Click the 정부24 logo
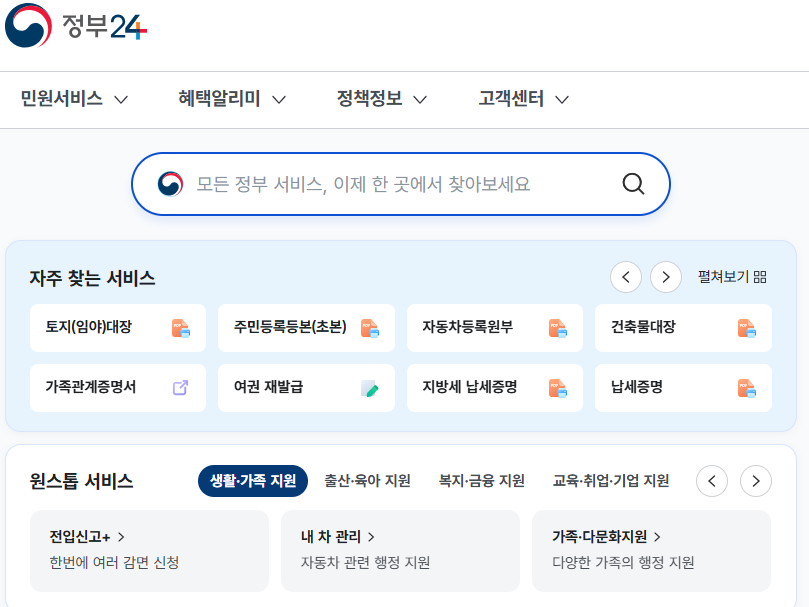809x607 pixels. 75,25
